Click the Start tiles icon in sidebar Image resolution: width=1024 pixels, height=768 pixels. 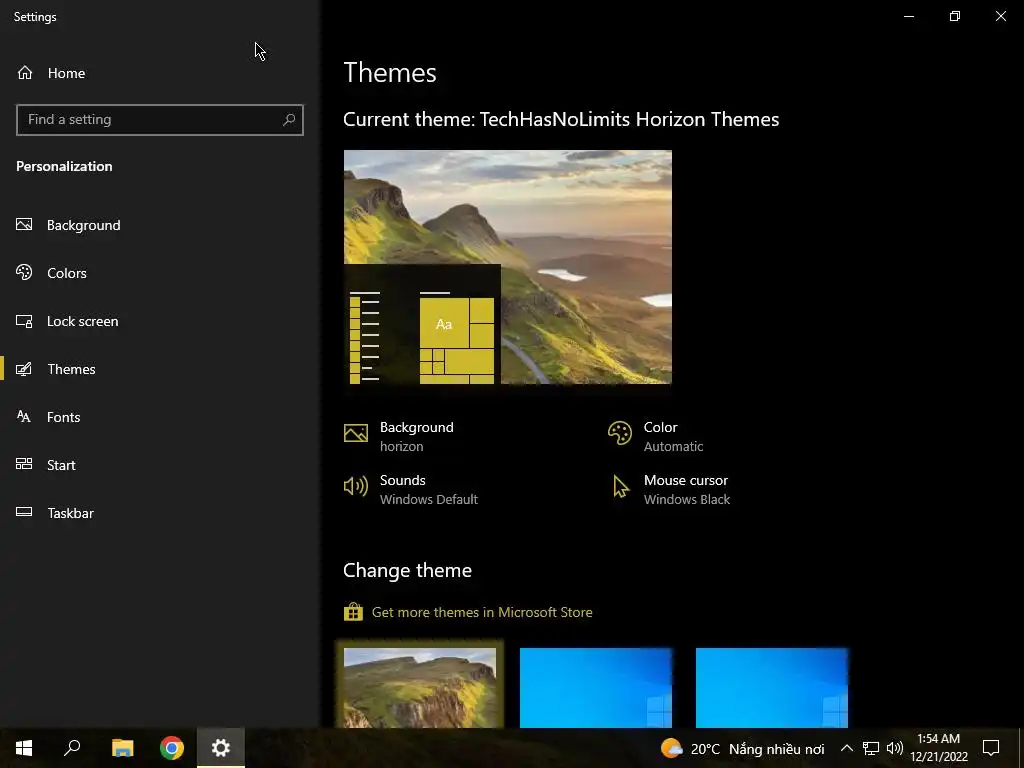24,464
